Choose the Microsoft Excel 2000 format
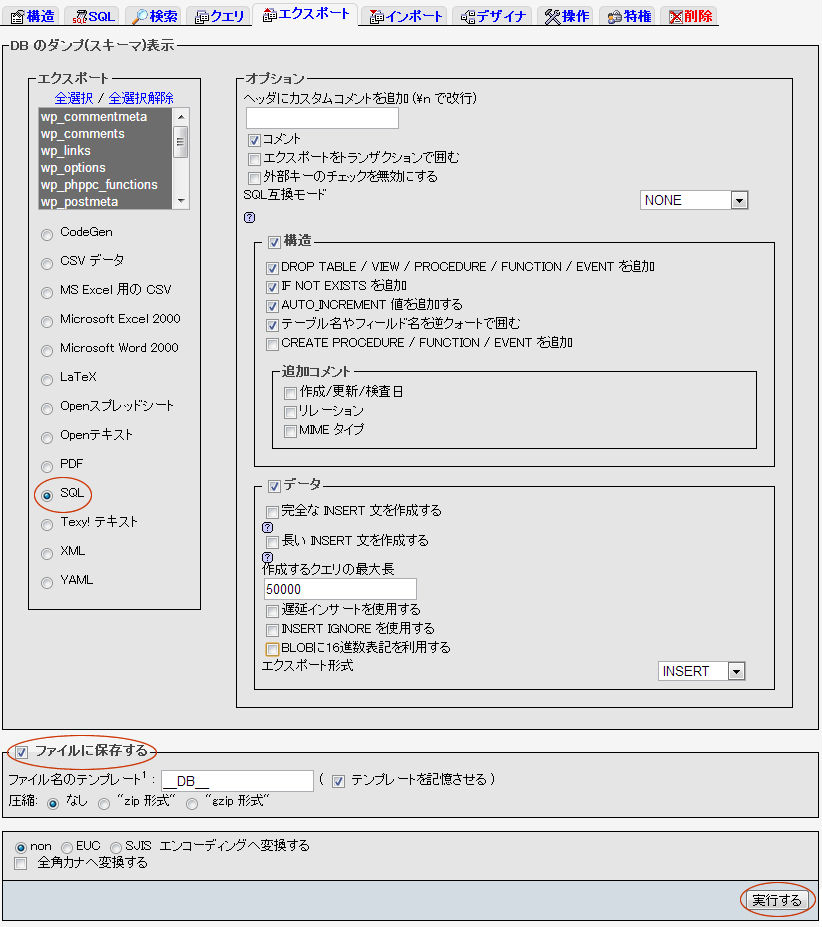The height and width of the screenshot is (927, 822). tap(47, 322)
